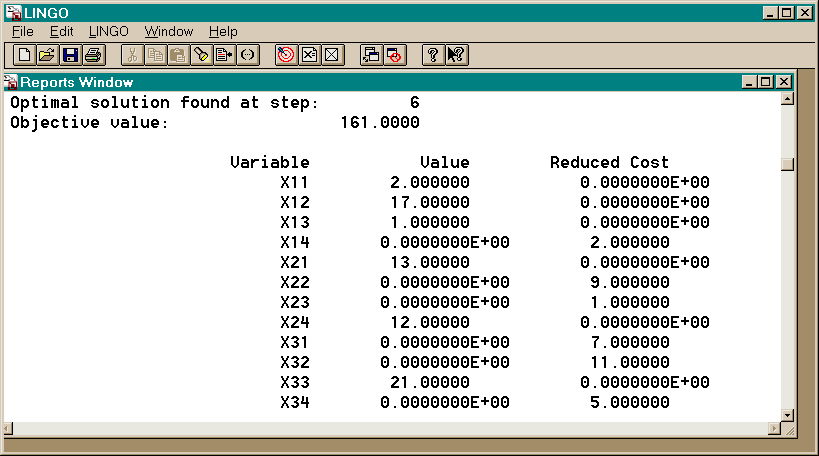Click variable name X11
The image size is (819, 456).
click(x=295, y=182)
